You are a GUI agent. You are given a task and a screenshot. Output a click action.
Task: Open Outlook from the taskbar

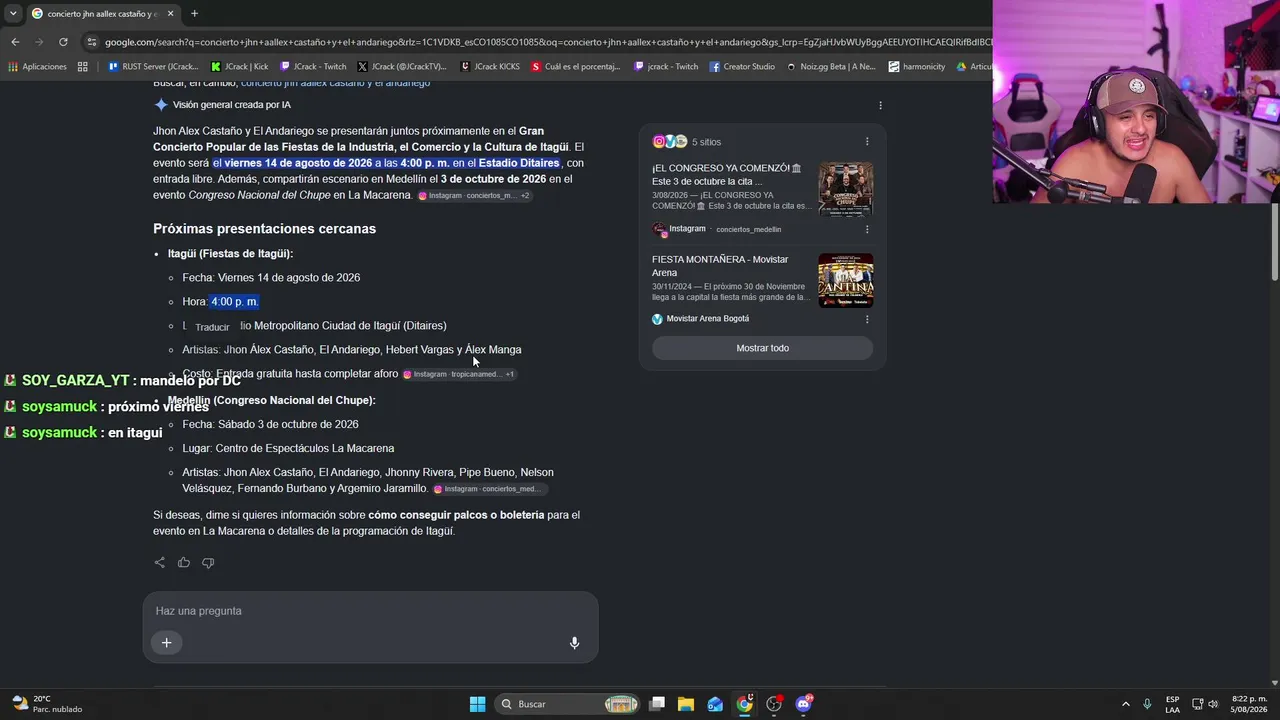[x=715, y=704]
